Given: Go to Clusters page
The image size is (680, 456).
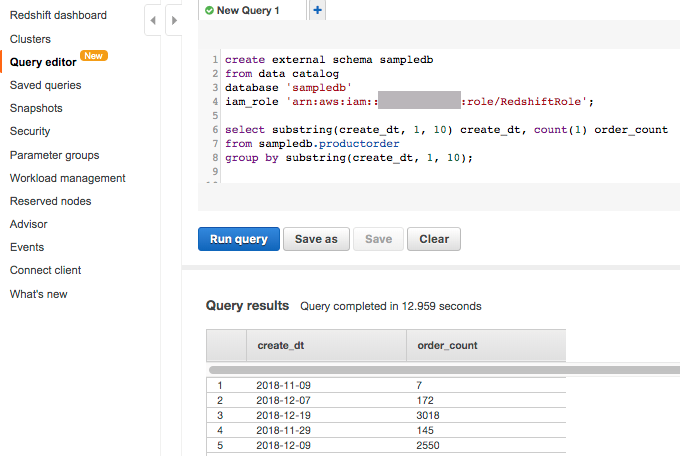Looking at the screenshot, I should tap(30, 39).
